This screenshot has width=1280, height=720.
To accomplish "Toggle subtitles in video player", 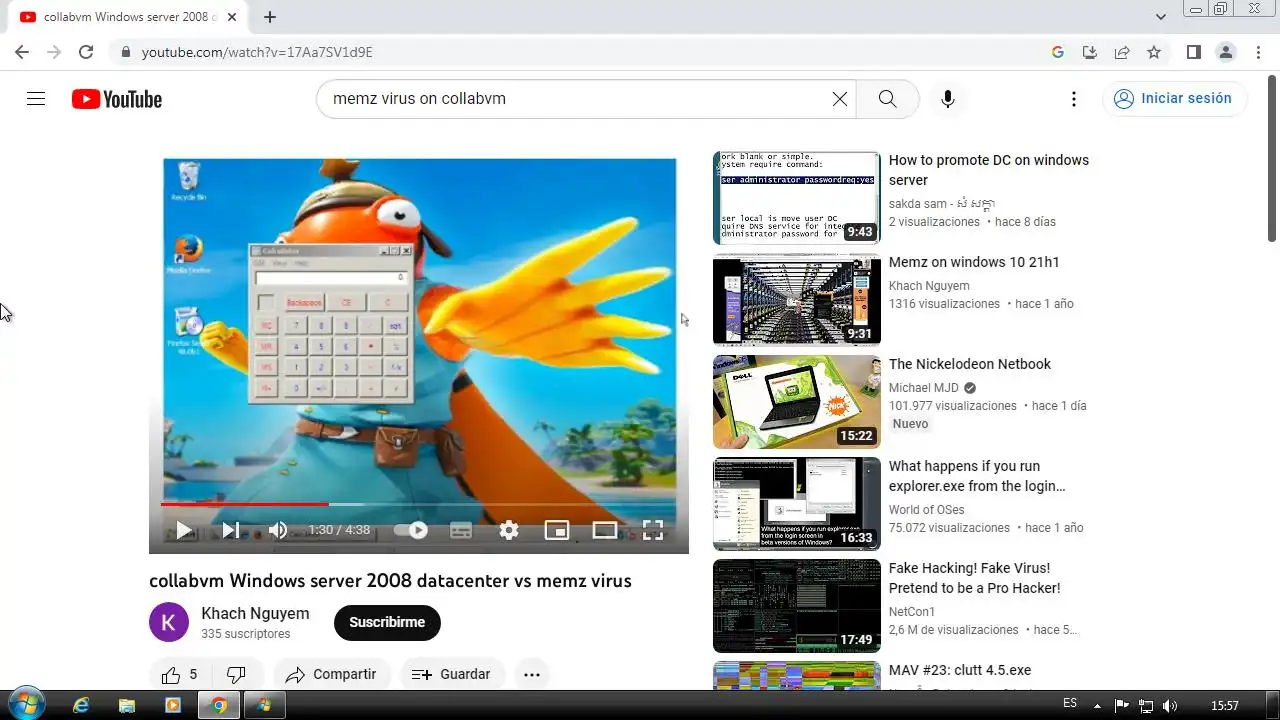I will coord(461,531).
